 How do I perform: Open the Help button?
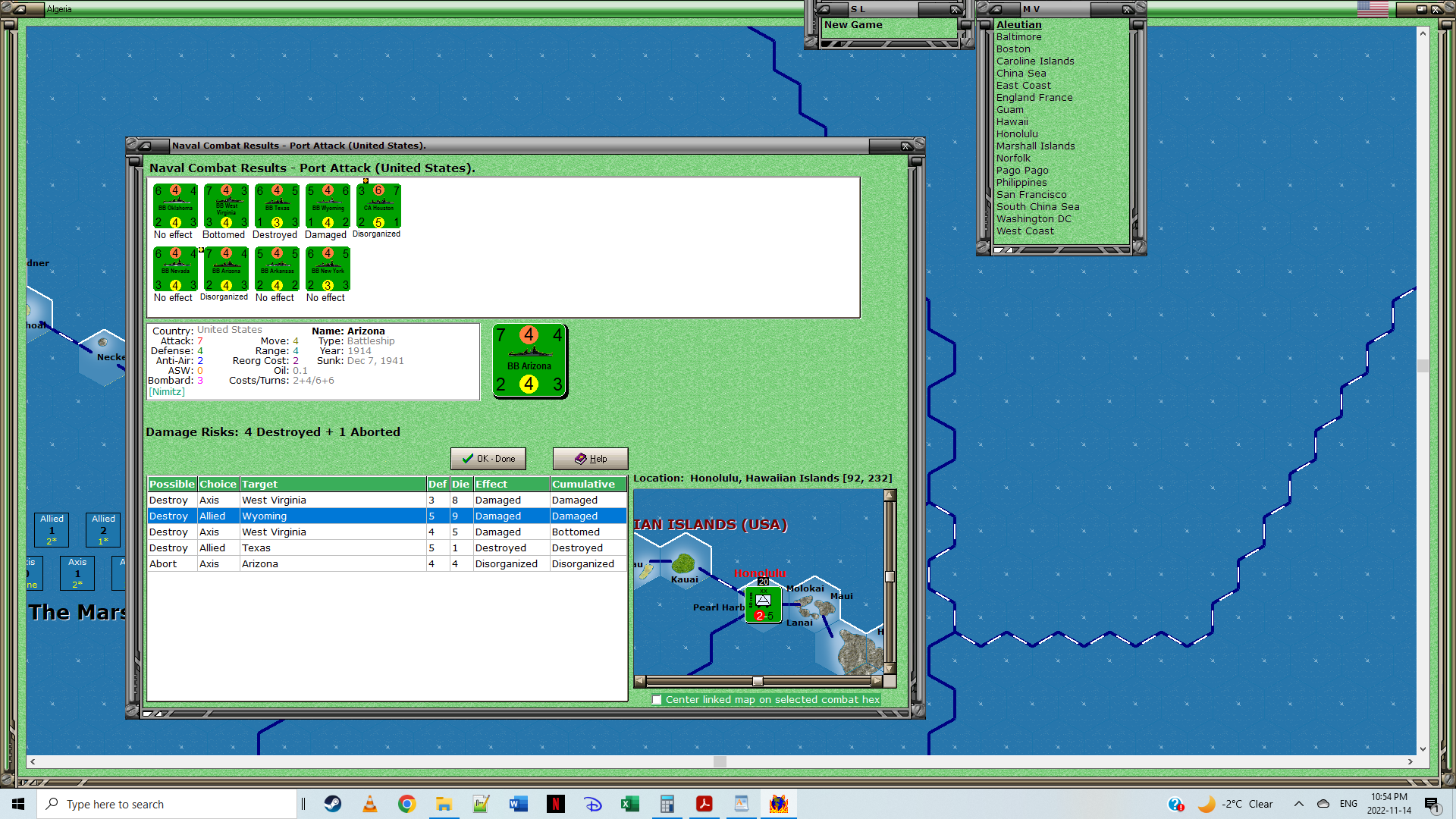590,459
